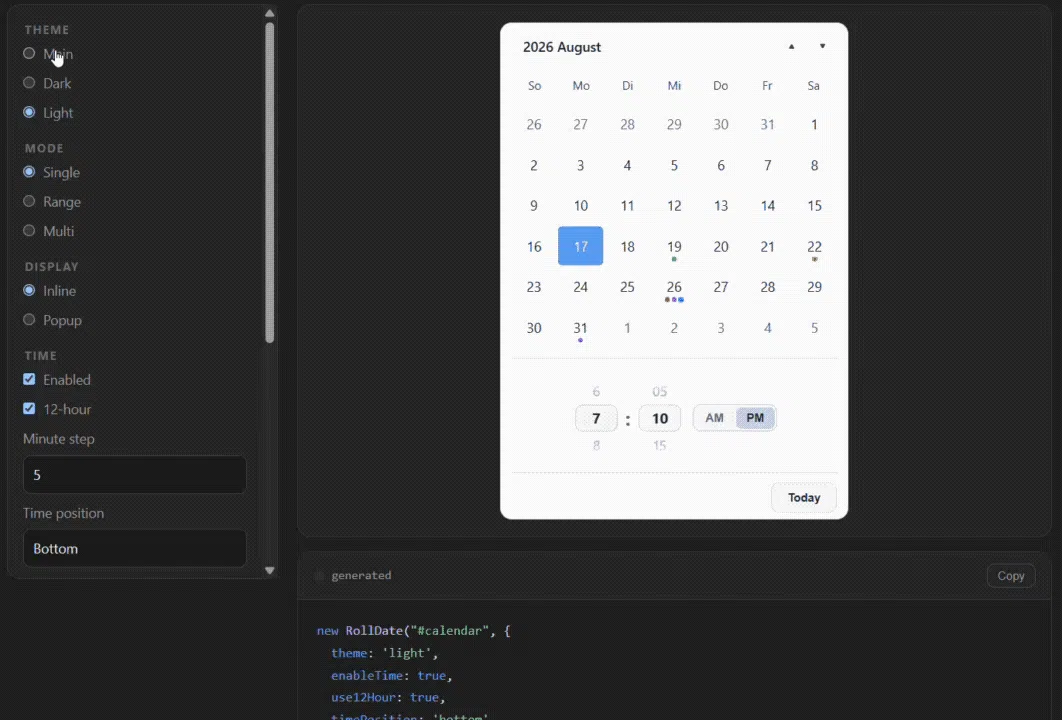This screenshot has height=720, width=1062.
Task: Select August 26 with three event dots
Action: (674, 287)
